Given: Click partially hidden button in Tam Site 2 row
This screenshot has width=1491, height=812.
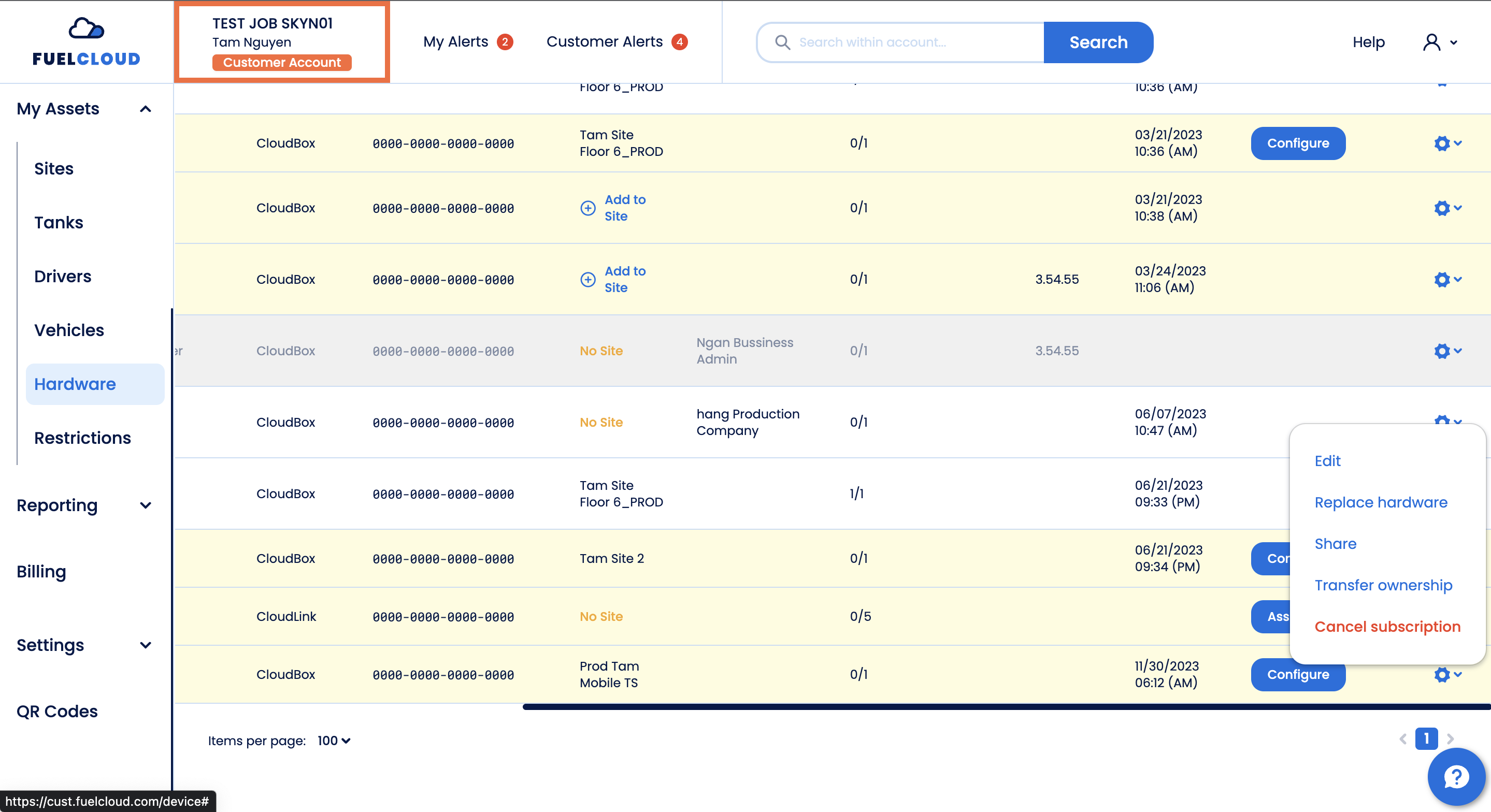Looking at the screenshot, I should 1271,558.
